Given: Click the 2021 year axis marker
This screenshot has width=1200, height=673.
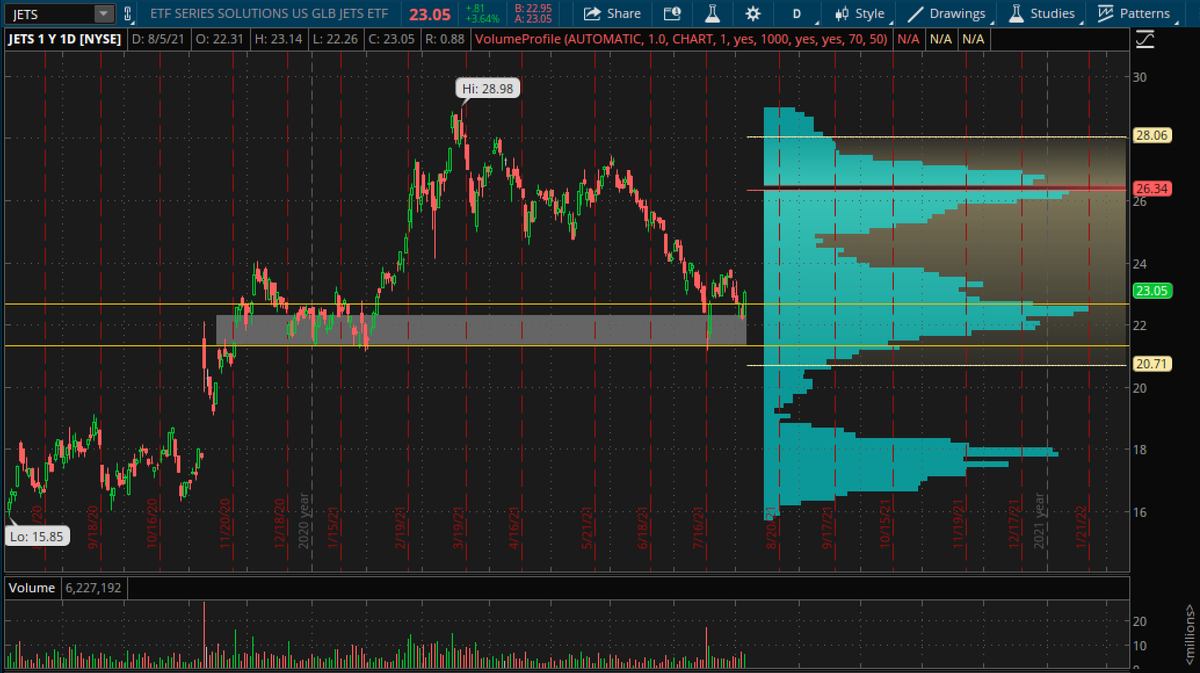Looking at the screenshot, I should (x=1040, y=519).
